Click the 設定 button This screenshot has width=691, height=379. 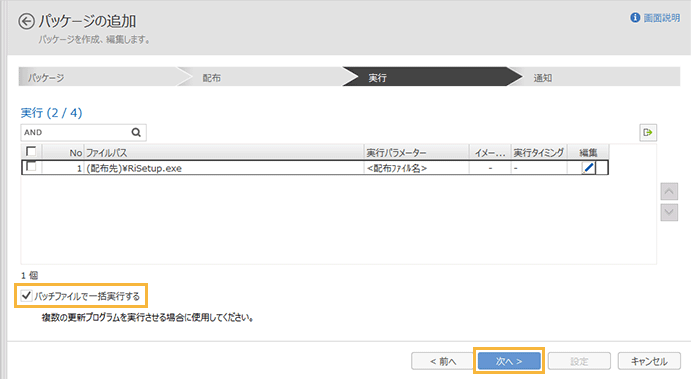point(579,361)
